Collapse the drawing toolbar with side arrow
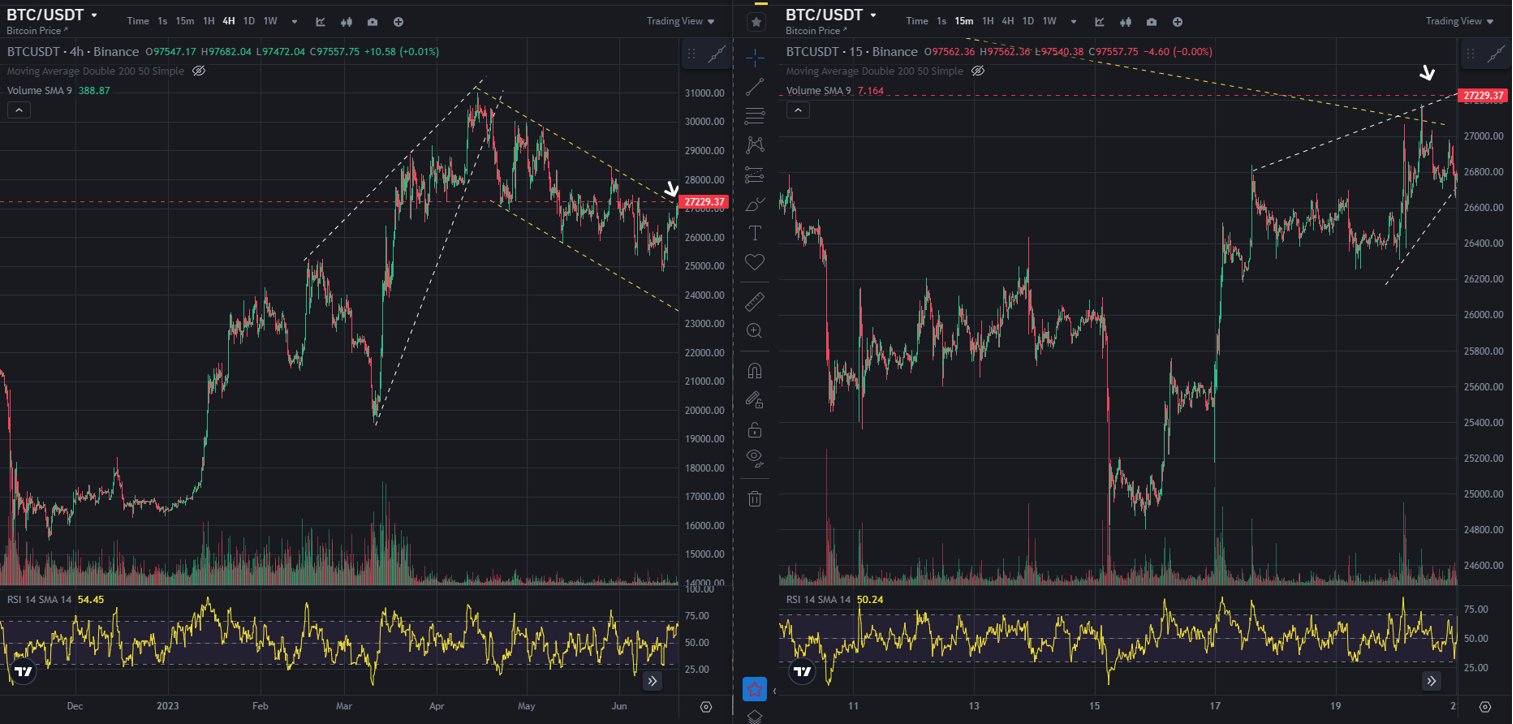Screen dimensions: 1513x724 click(x=775, y=690)
